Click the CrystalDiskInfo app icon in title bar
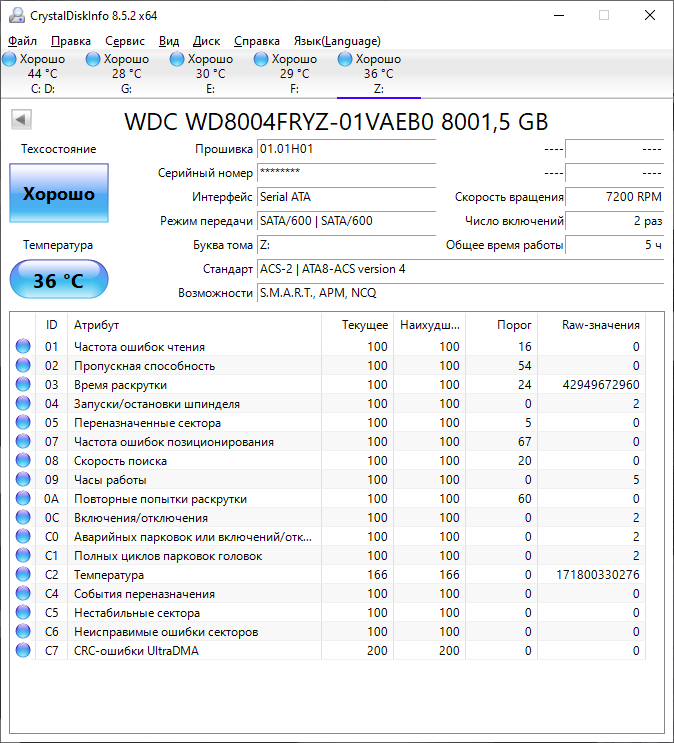674x743 pixels. [x=17, y=15]
